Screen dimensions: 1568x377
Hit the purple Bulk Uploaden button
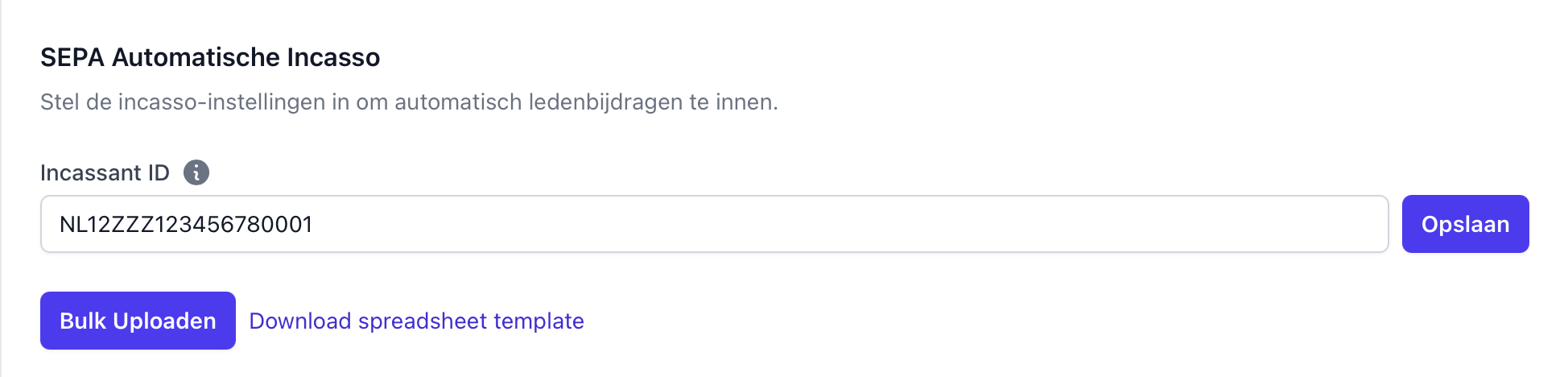tap(138, 321)
